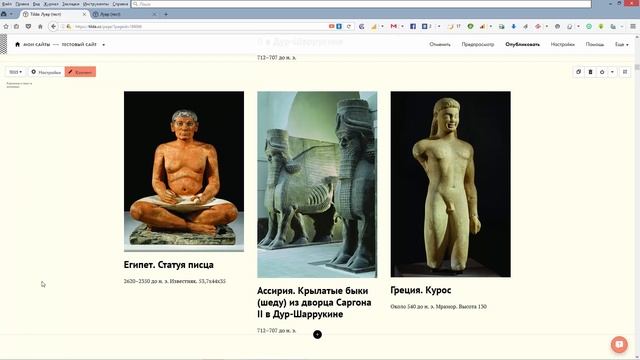Click the heading Египет. Статуя писца
Viewport: 640px width, 360px height.
point(169,265)
